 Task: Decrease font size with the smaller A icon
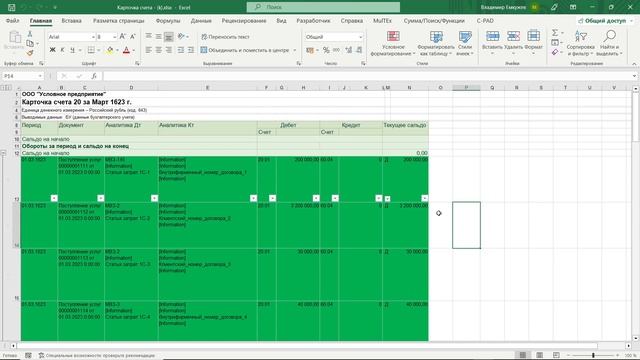tap(133, 37)
